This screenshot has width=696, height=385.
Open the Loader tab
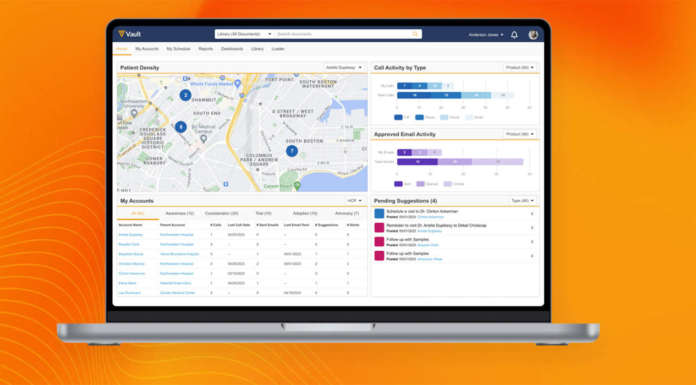coord(278,49)
